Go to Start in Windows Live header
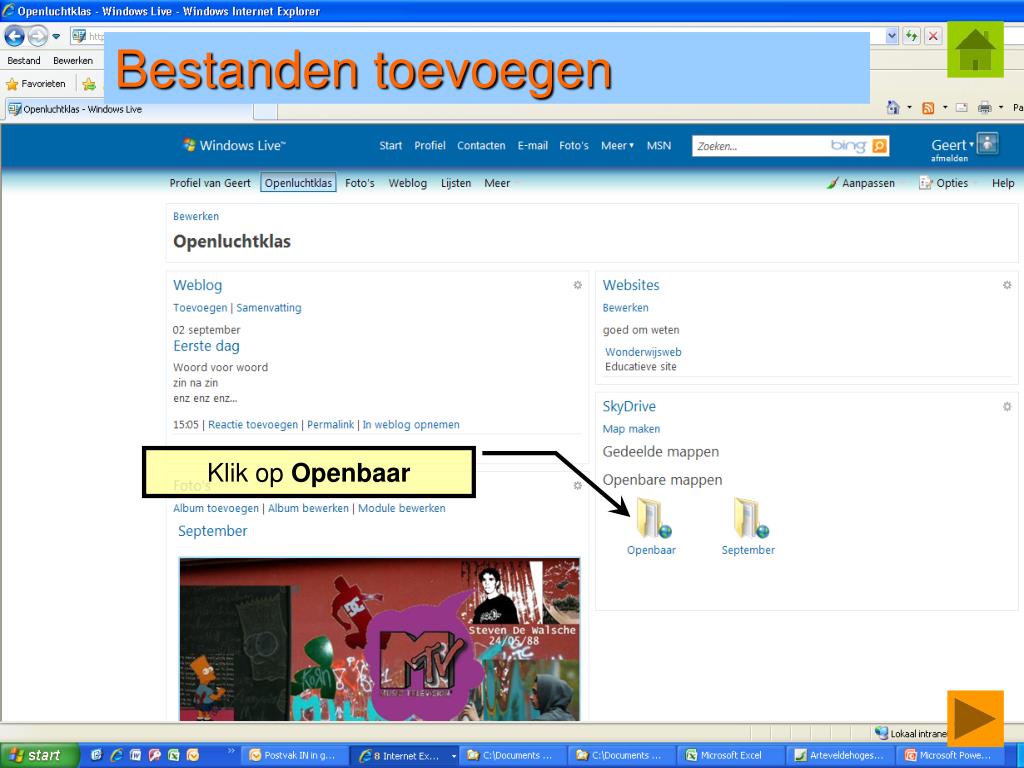1024x768 pixels. click(391, 146)
